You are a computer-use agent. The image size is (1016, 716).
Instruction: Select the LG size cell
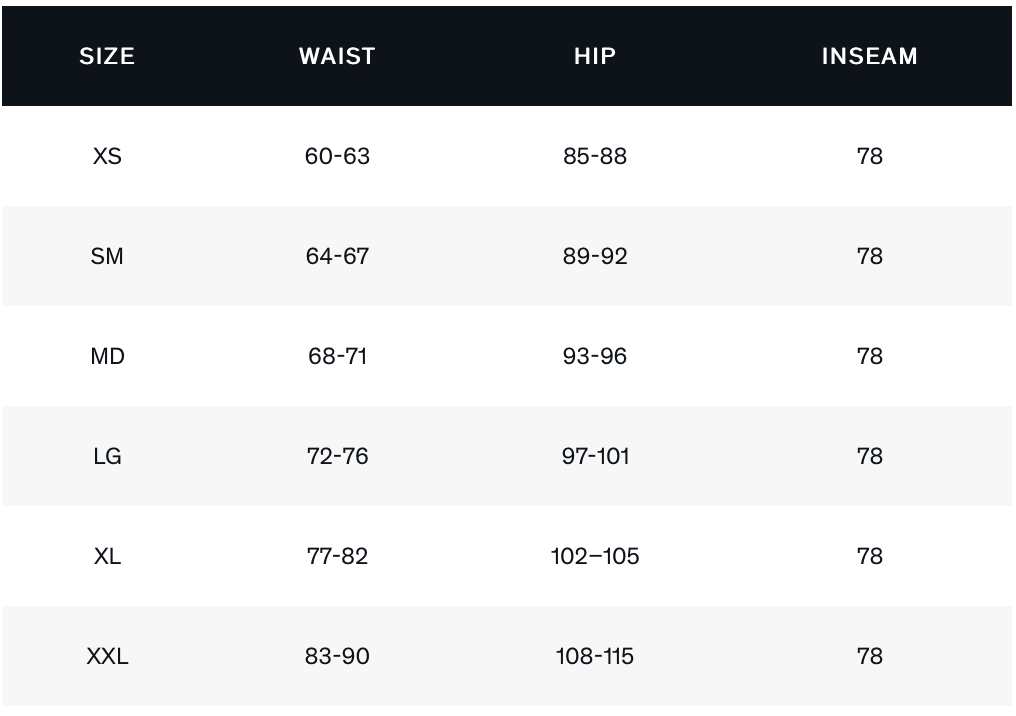(x=107, y=456)
